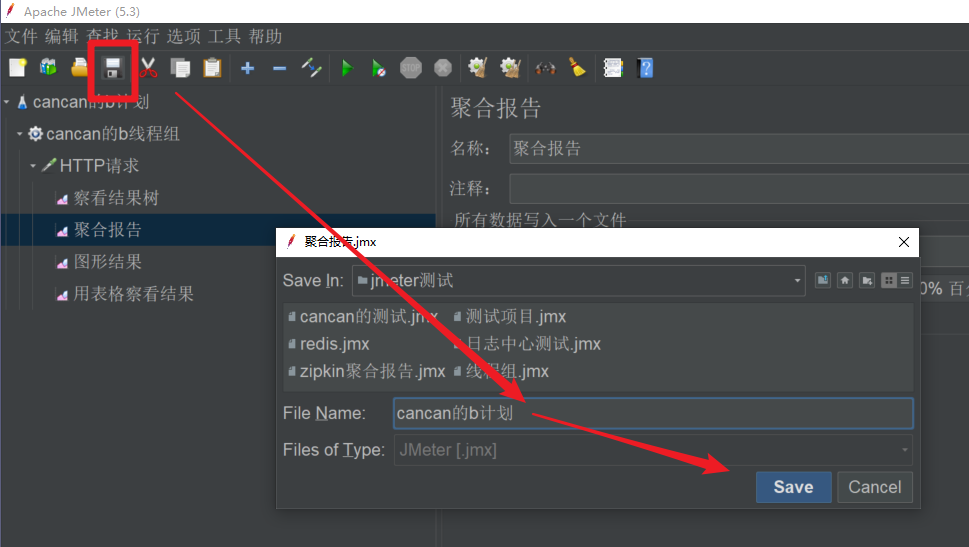Select file 测试项目.jmx in dialog
The width and height of the screenshot is (969, 547).
510,316
